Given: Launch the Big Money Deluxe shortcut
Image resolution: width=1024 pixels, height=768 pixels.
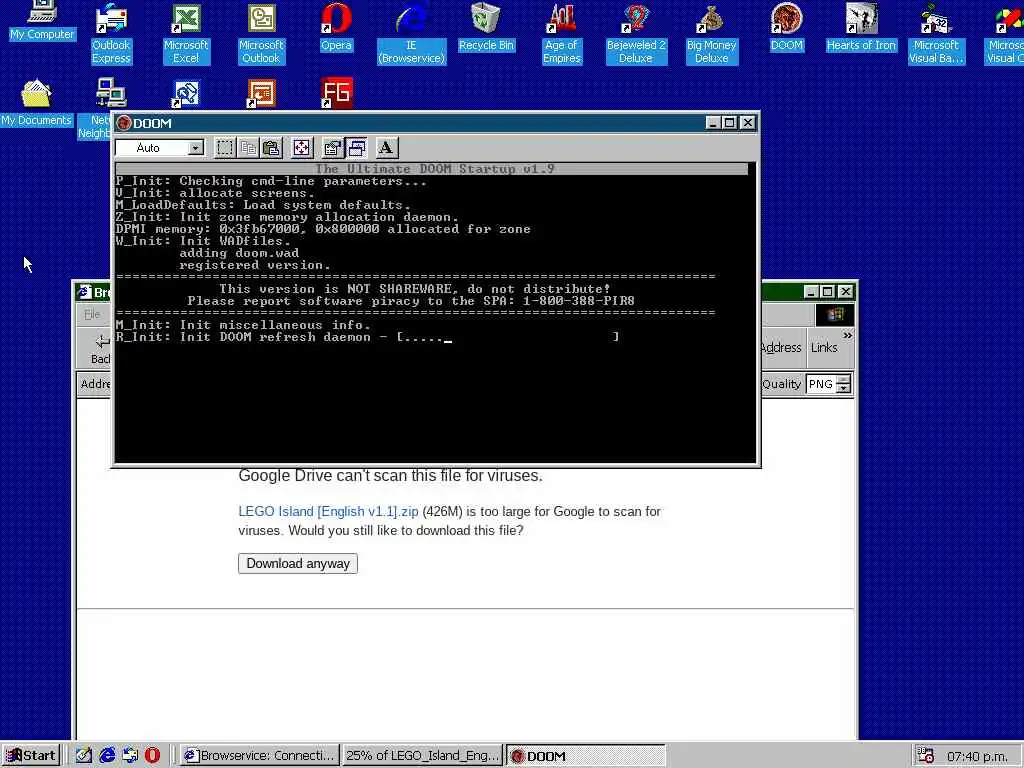Looking at the screenshot, I should coord(711,34).
